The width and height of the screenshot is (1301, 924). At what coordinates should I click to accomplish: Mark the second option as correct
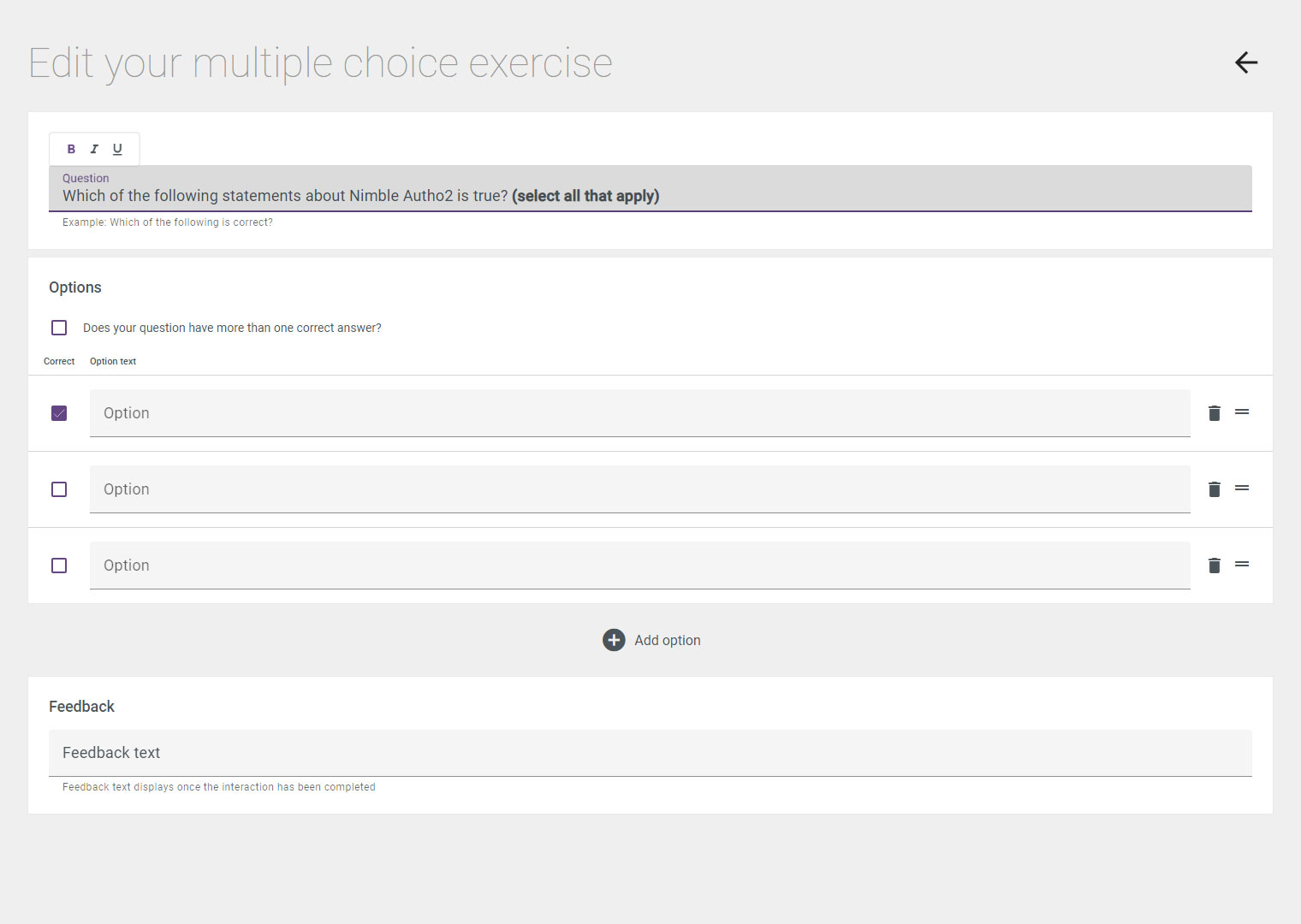click(59, 489)
